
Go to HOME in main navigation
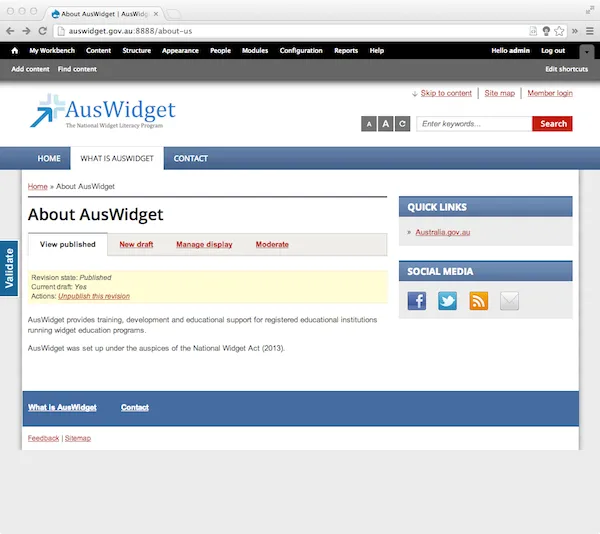tap(49, 158)
